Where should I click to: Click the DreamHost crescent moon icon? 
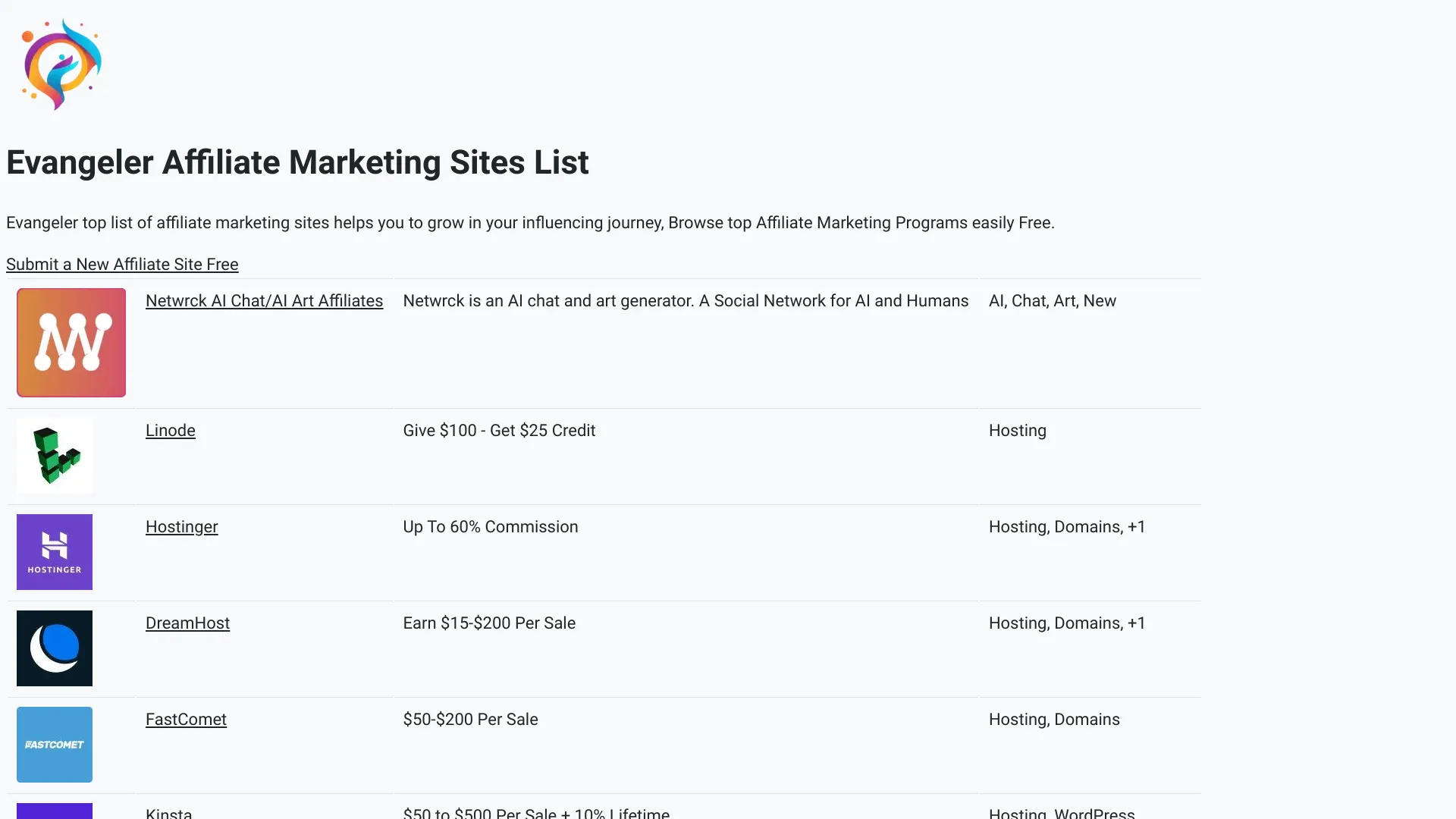coord(54,648)
